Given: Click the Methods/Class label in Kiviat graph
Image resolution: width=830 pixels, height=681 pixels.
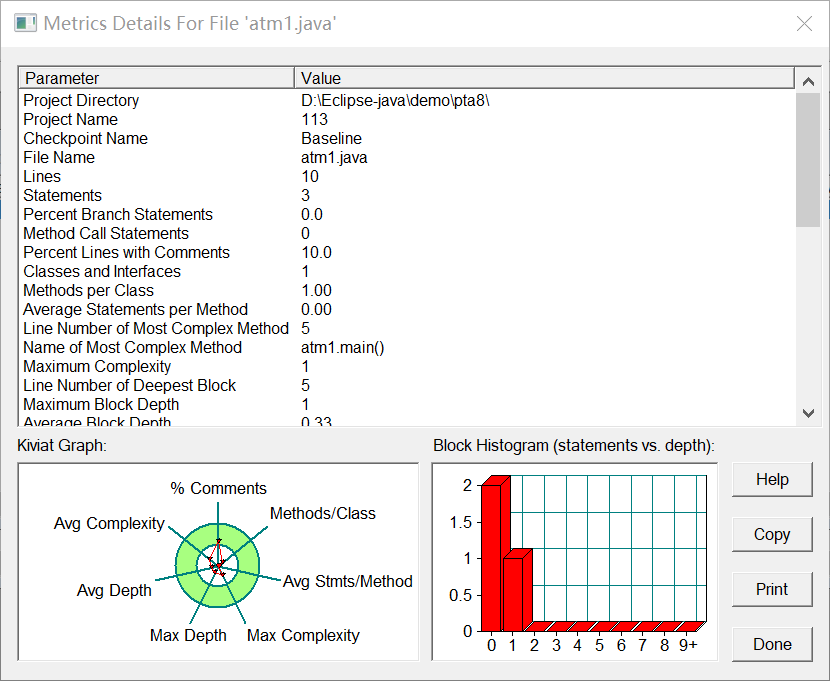Looking at the screenshot, I should tap(322, 513).
